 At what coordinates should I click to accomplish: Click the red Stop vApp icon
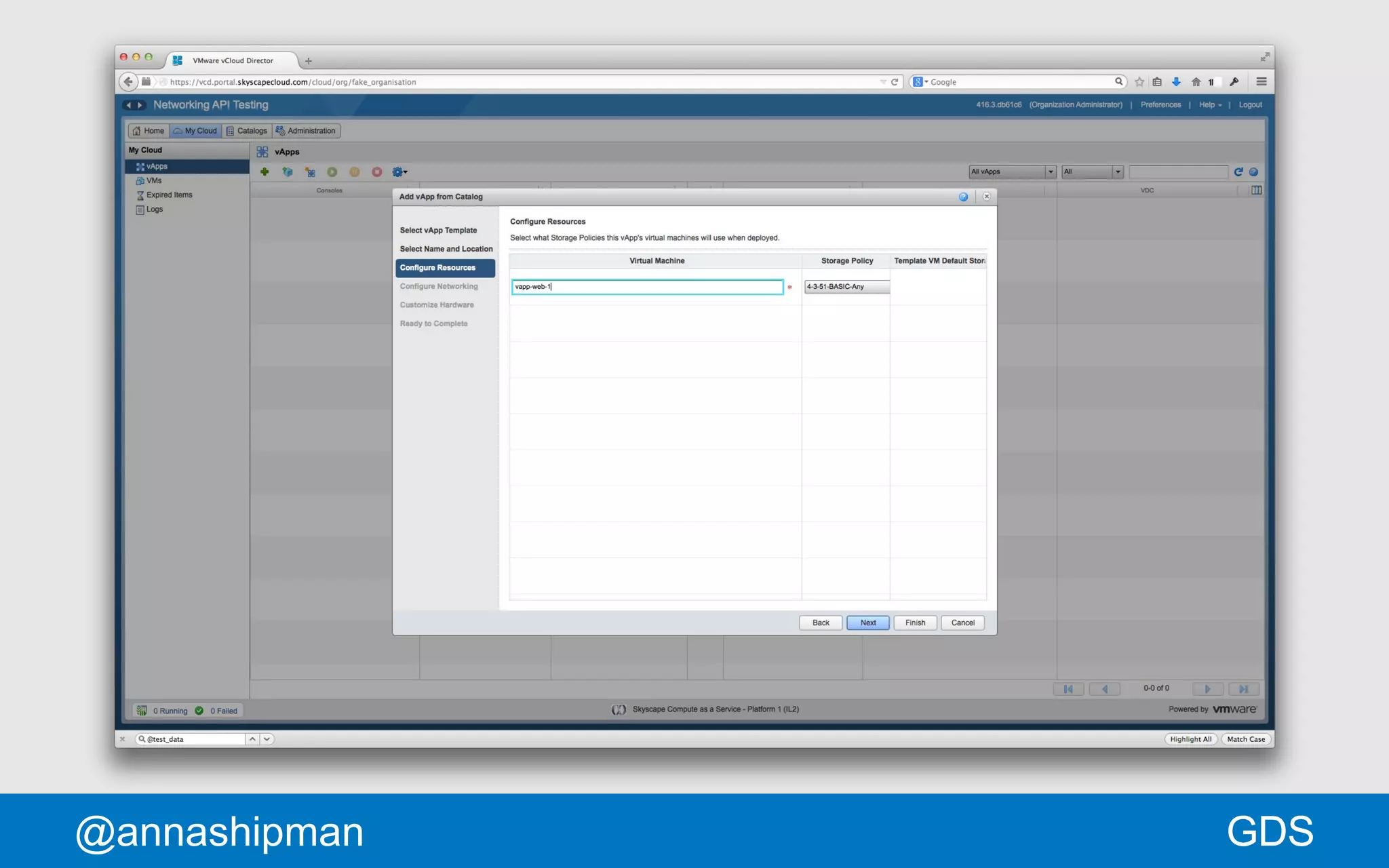377,172
